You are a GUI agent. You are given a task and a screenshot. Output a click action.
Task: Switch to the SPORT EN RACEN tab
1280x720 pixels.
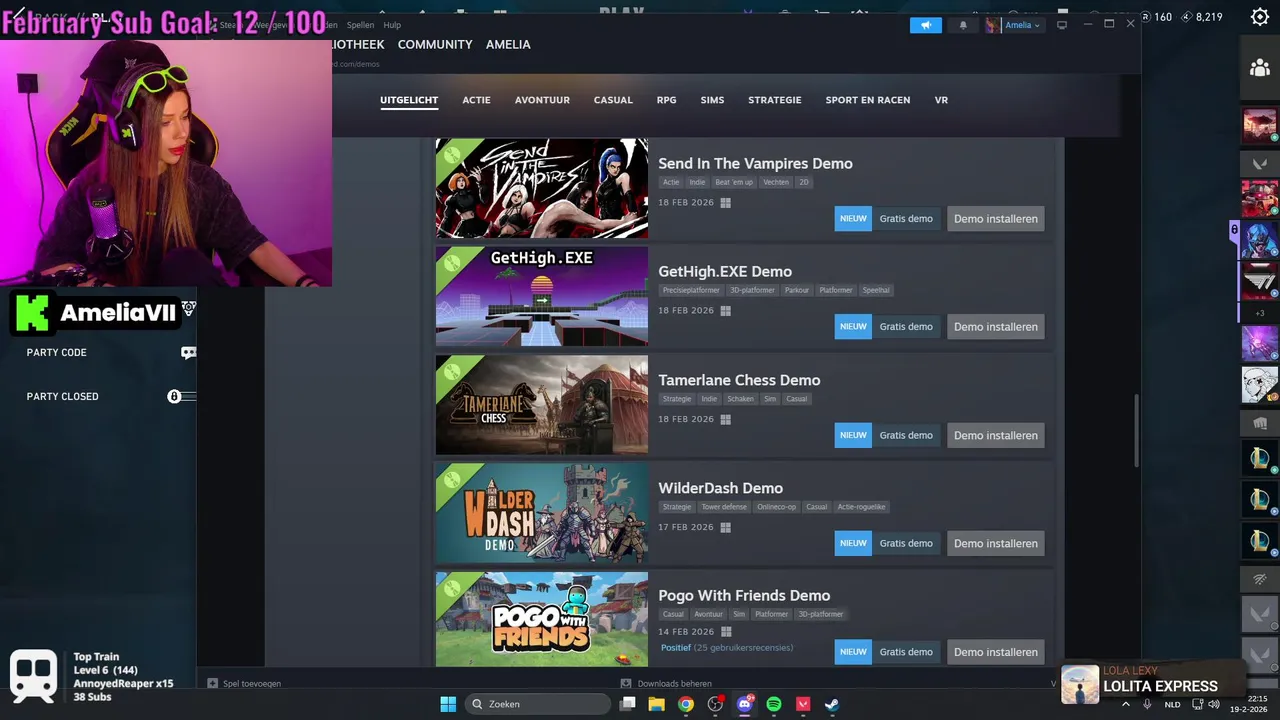(x=867, y=100)
